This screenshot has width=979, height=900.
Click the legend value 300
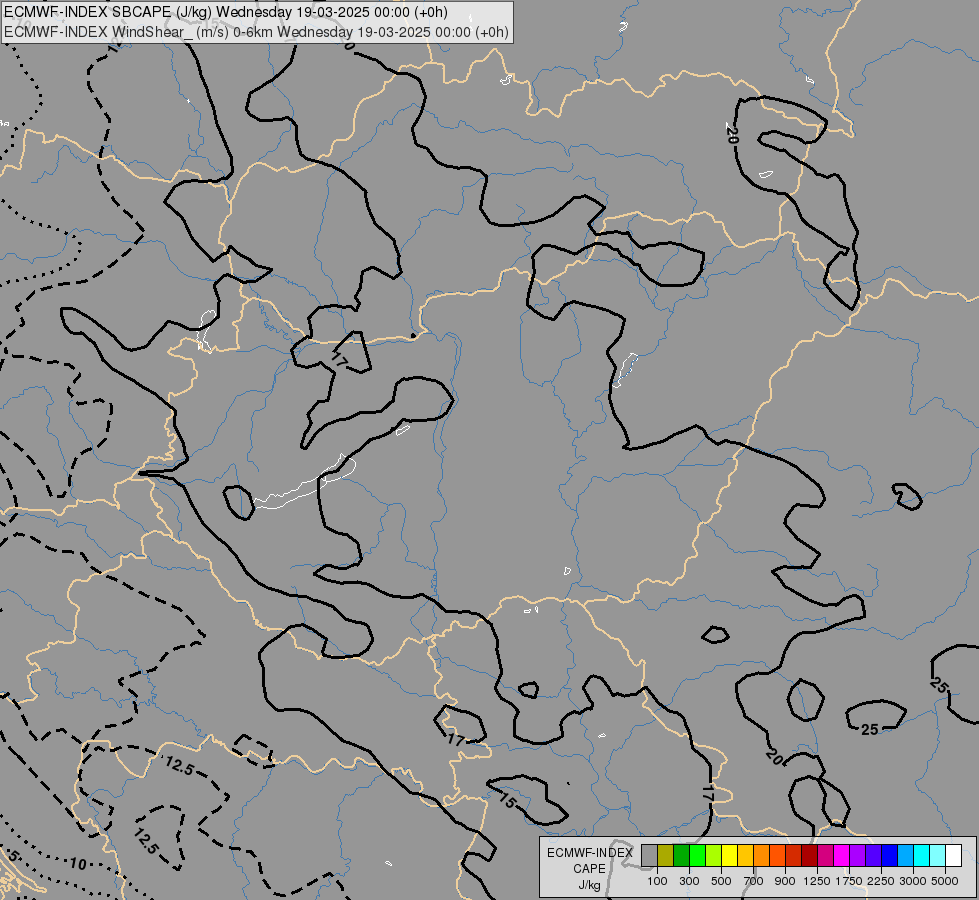click(x=689, y=881)
